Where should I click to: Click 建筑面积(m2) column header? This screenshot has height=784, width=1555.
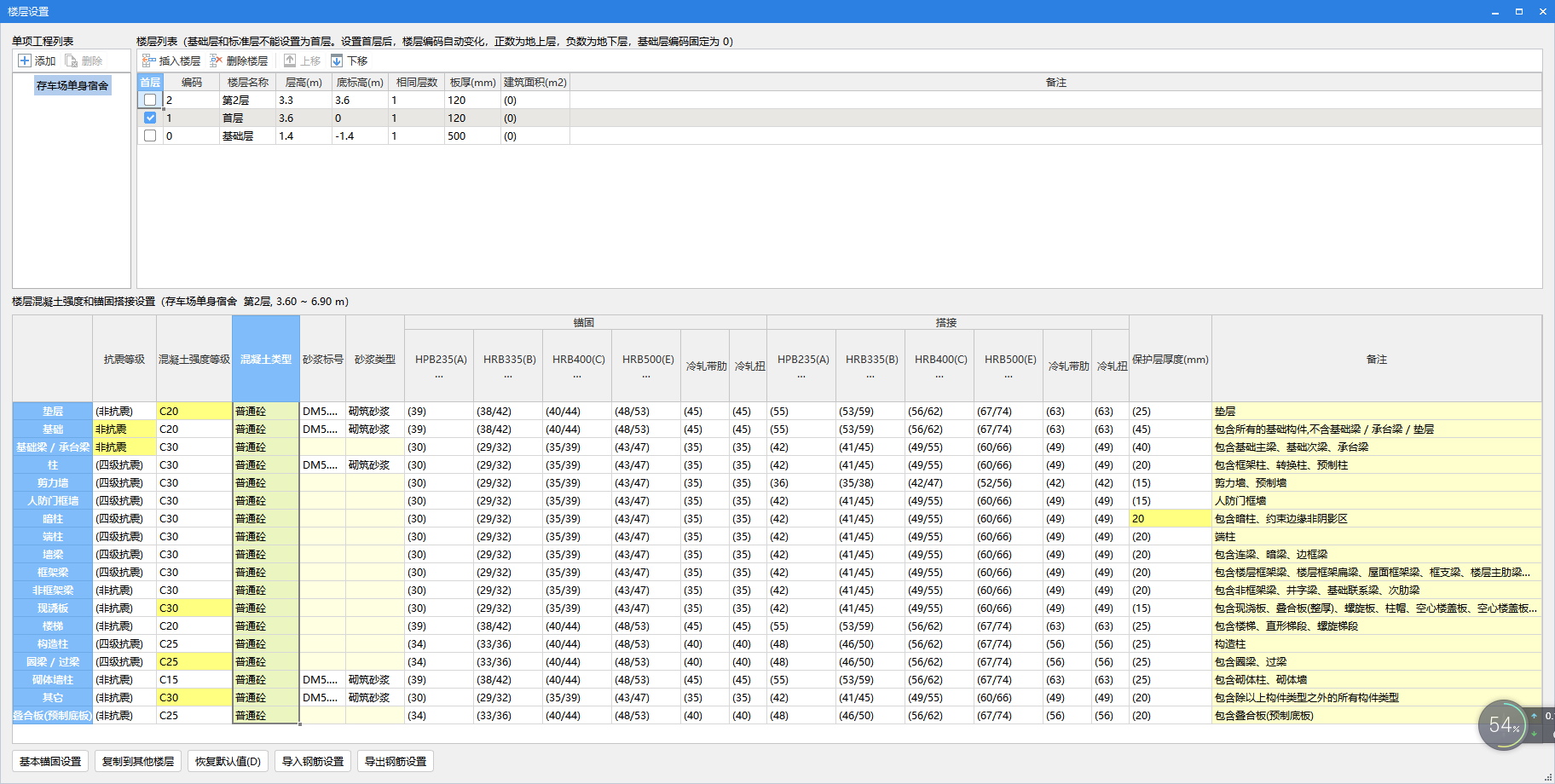(x=535, y=82)
